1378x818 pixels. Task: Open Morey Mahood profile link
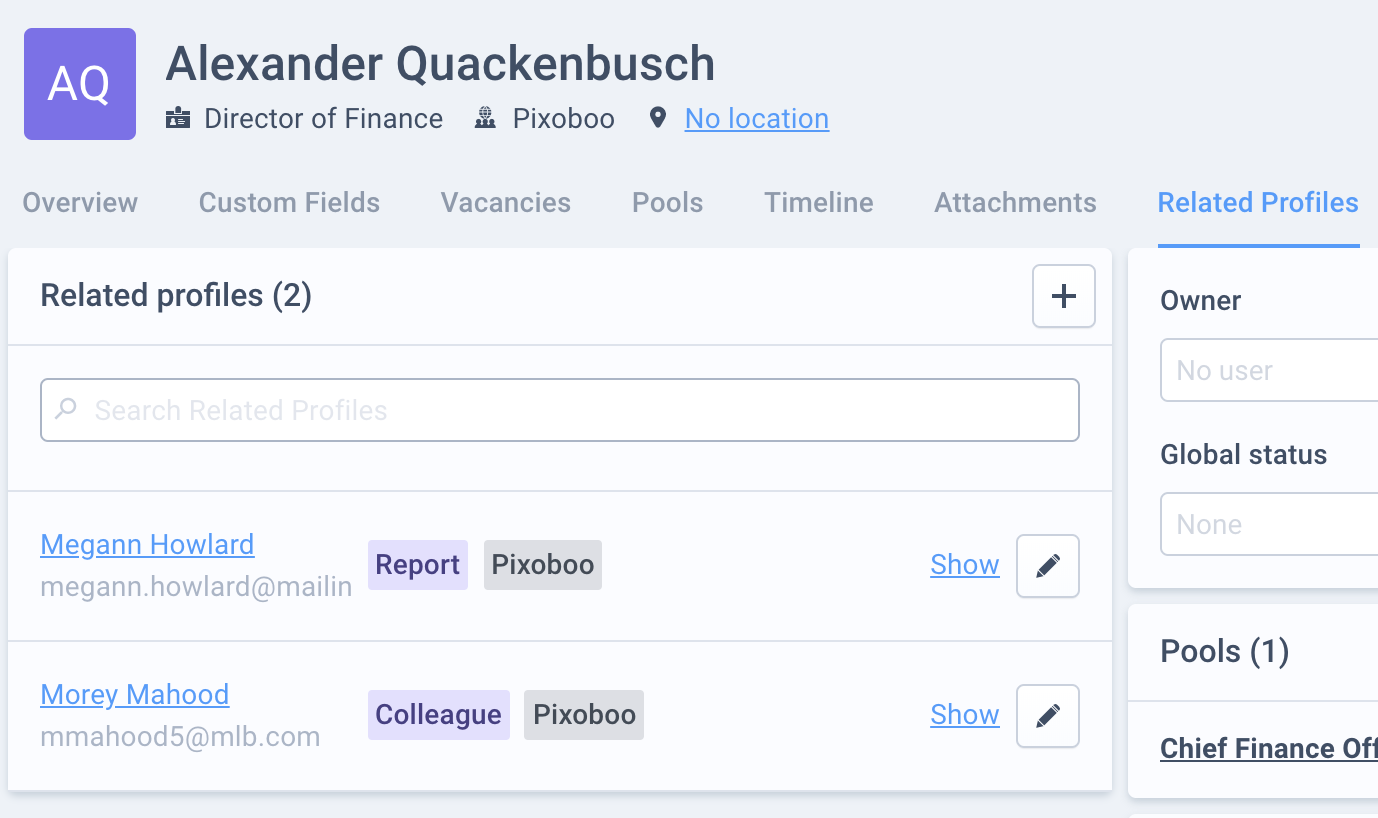click(x=135, y=694)
